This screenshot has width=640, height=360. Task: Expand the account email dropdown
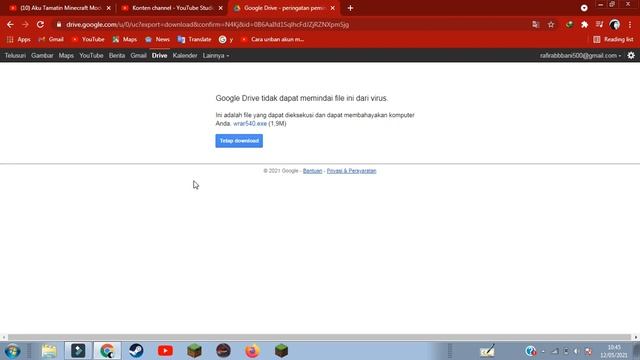pyautogui.click(x=580, y=56)
